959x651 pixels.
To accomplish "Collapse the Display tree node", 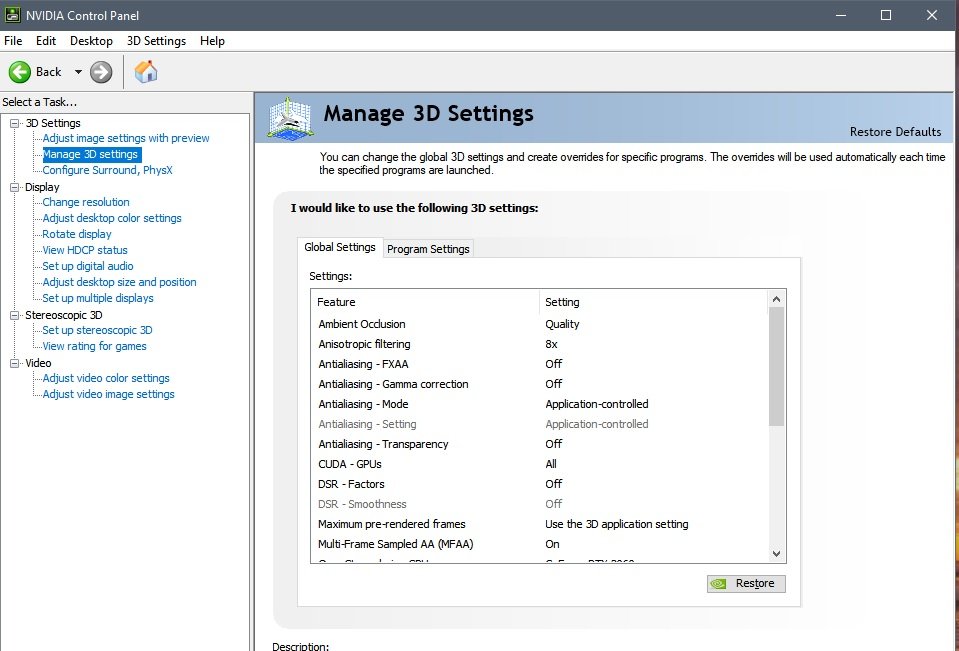I will [15, 187].
